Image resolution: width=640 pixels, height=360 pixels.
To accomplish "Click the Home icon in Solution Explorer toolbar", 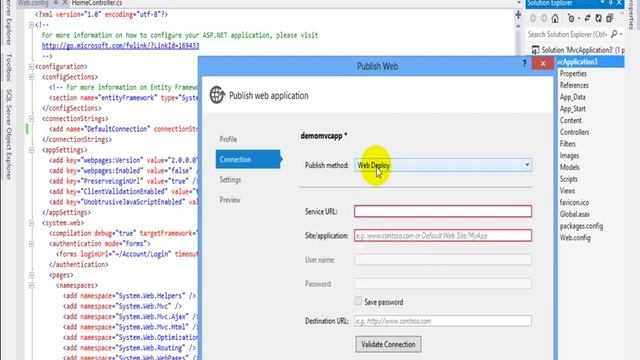I will pyautogui.click(x=555, y=18).
